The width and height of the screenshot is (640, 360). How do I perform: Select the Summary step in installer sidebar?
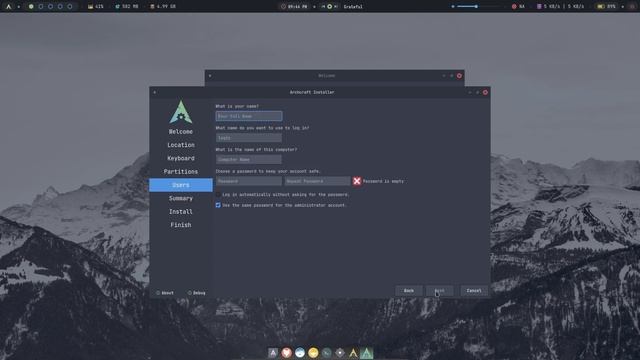coord(181,198)
